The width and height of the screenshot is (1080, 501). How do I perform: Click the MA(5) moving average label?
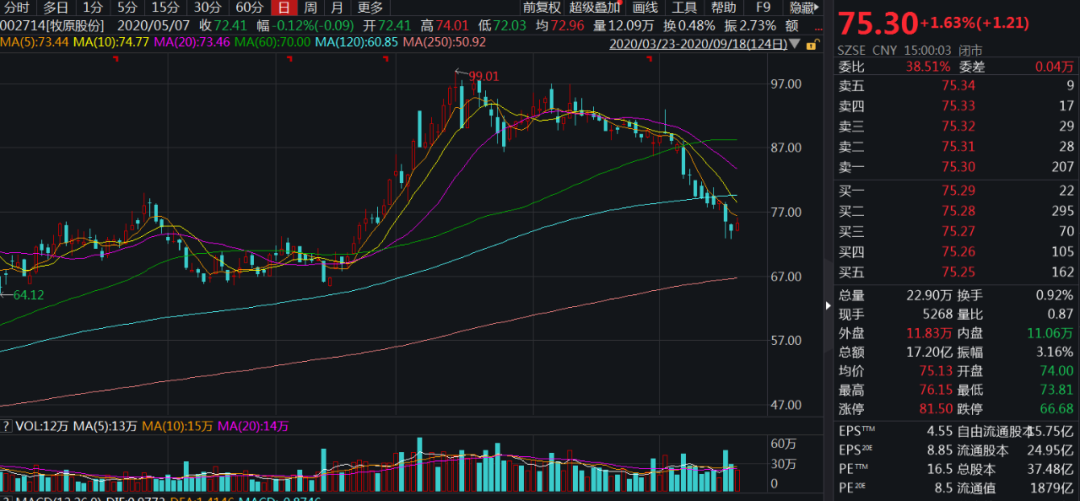pyautogui.click(x=33, y=42)
